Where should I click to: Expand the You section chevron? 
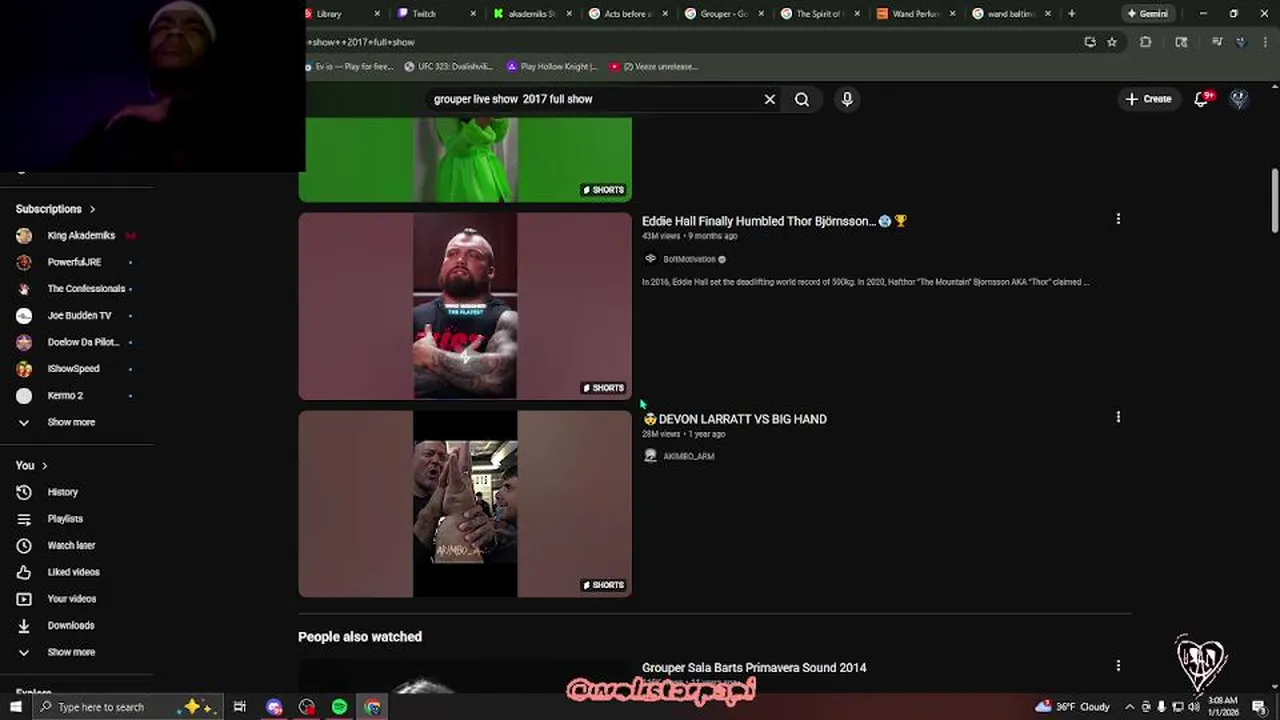click(44, 465)
